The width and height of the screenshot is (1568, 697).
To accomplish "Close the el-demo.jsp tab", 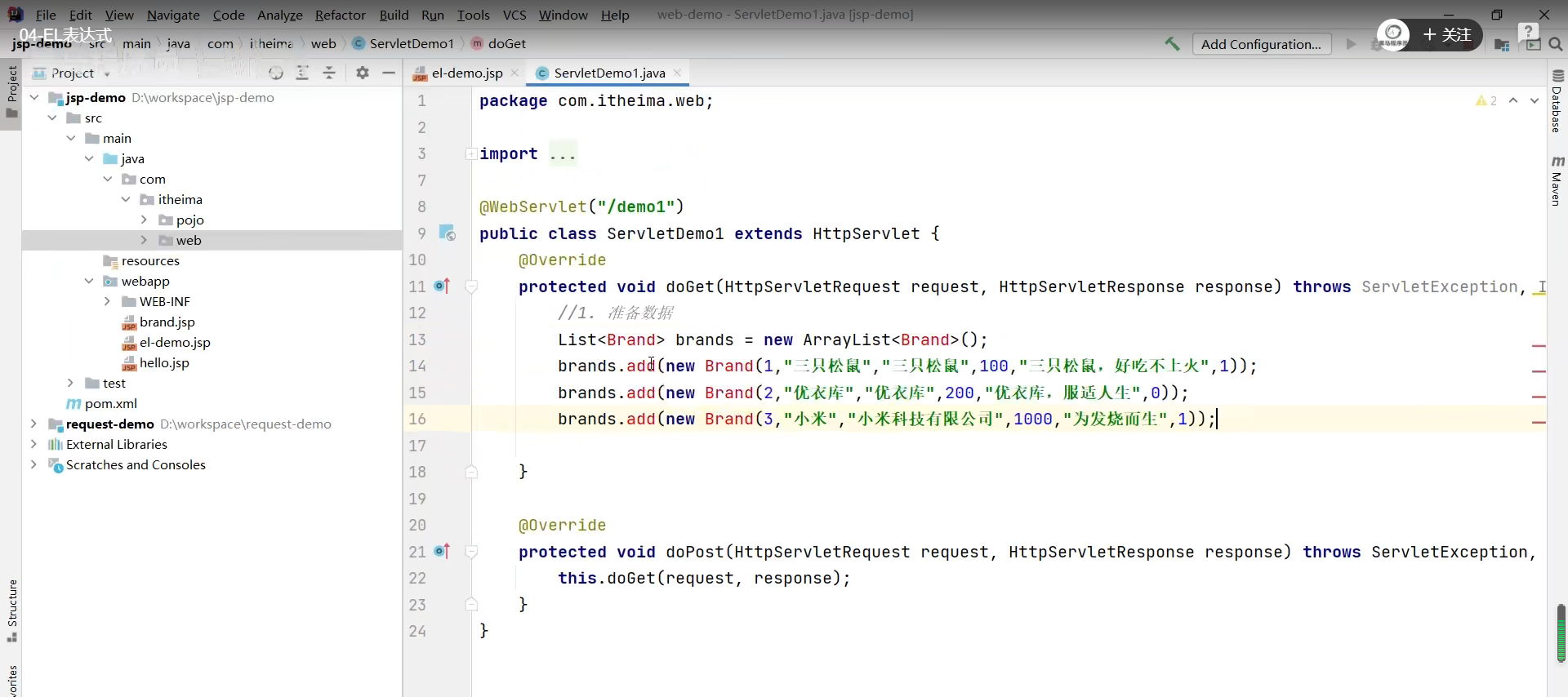I will tap(514, 73).
